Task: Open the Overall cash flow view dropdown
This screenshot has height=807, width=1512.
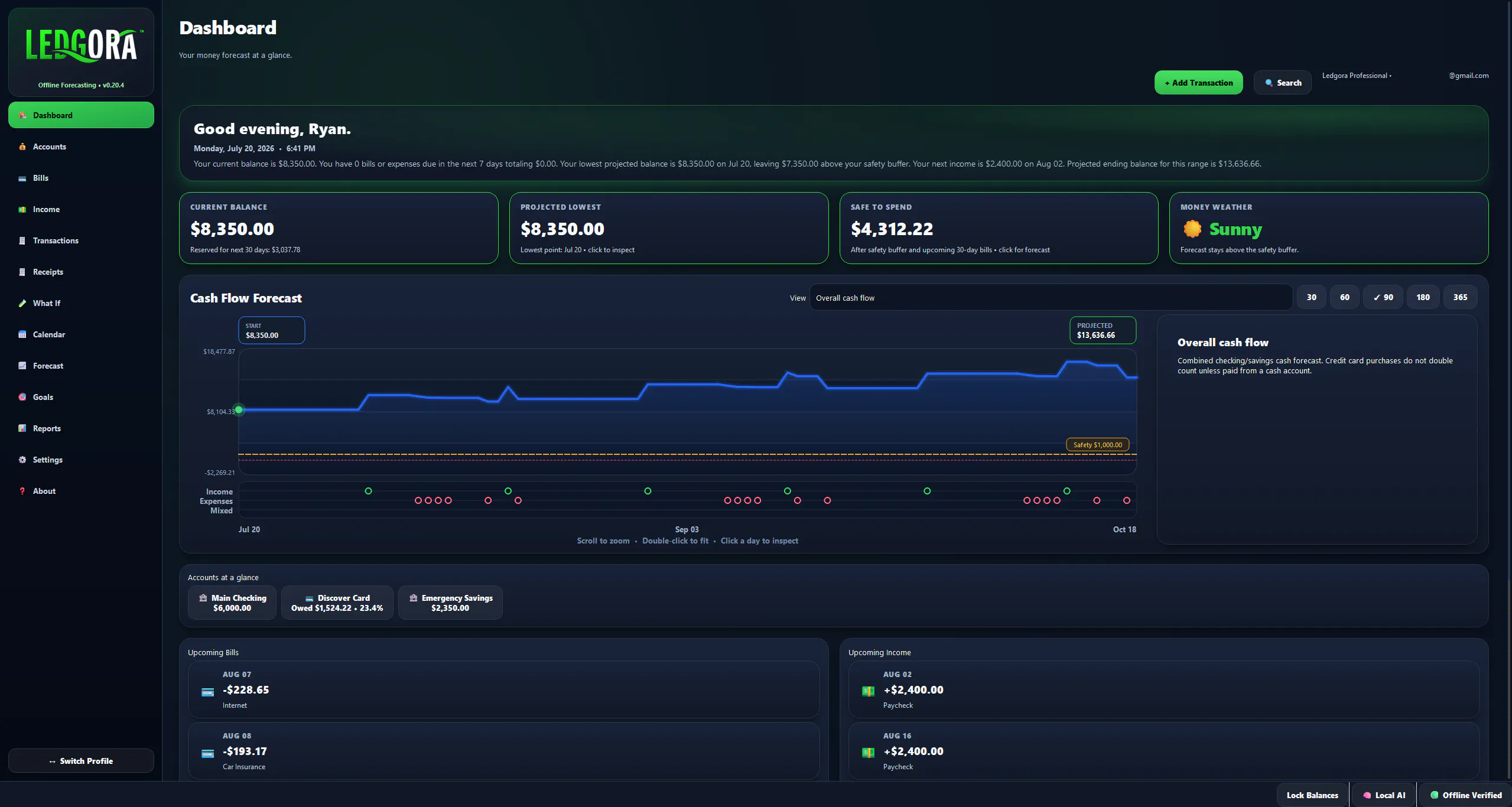Action: tap(1051, 298)
